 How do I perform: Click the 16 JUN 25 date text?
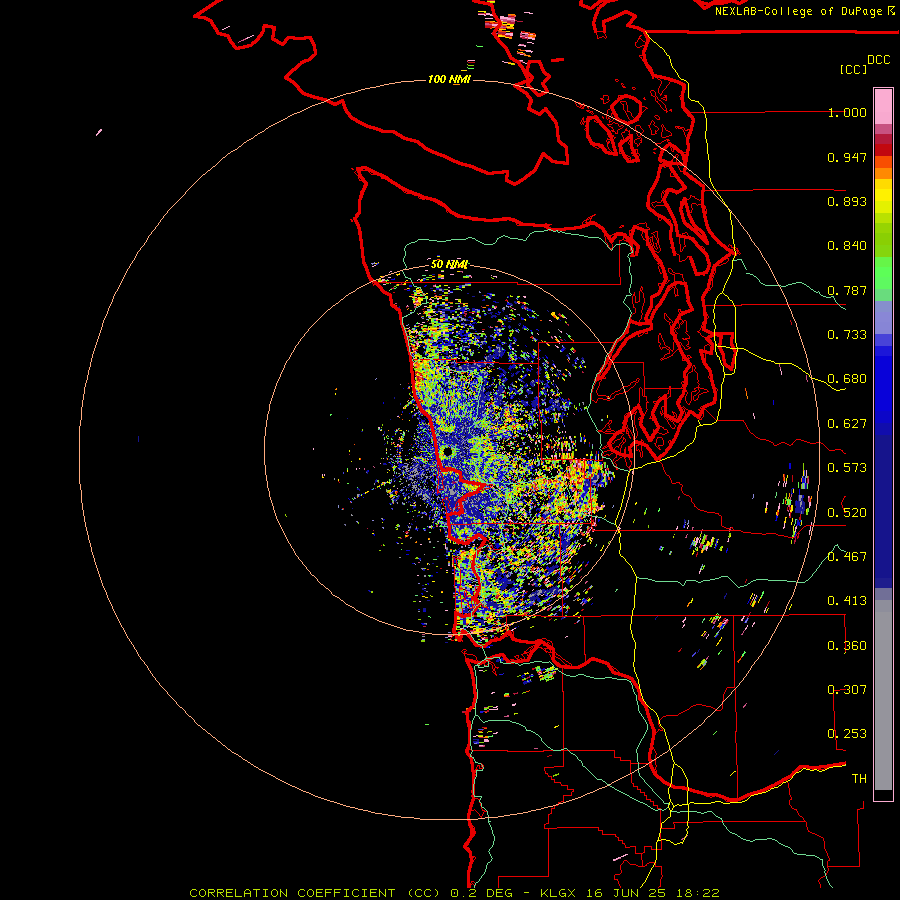coord(627,893)
